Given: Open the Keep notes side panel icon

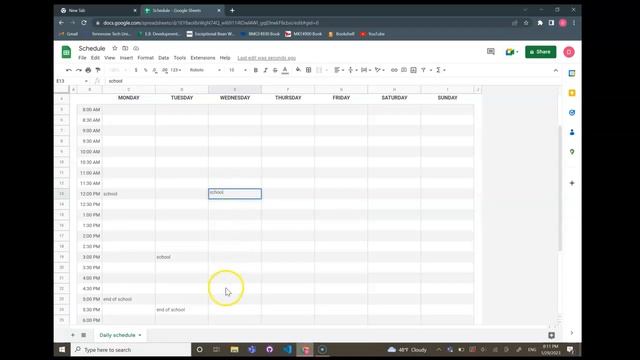Looking at the screenshot, I should pyautogui.click(x=572, y=93).
